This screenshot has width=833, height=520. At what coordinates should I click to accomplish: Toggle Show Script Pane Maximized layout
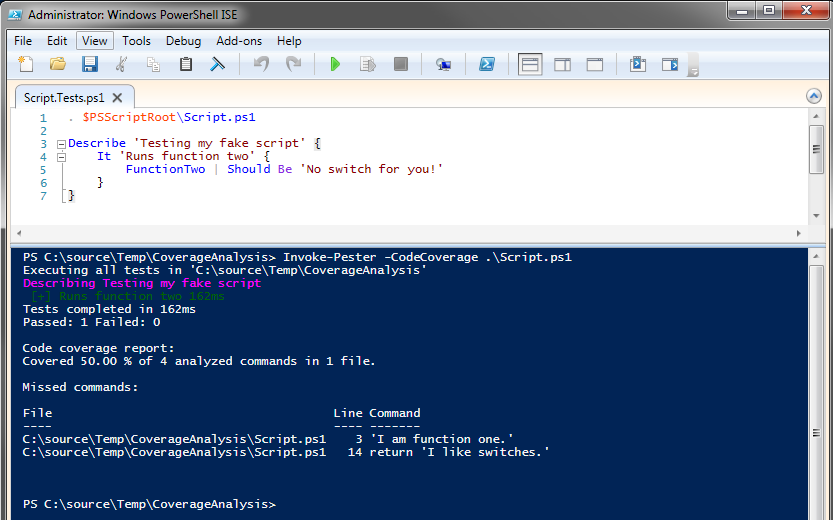pos(594,64)
